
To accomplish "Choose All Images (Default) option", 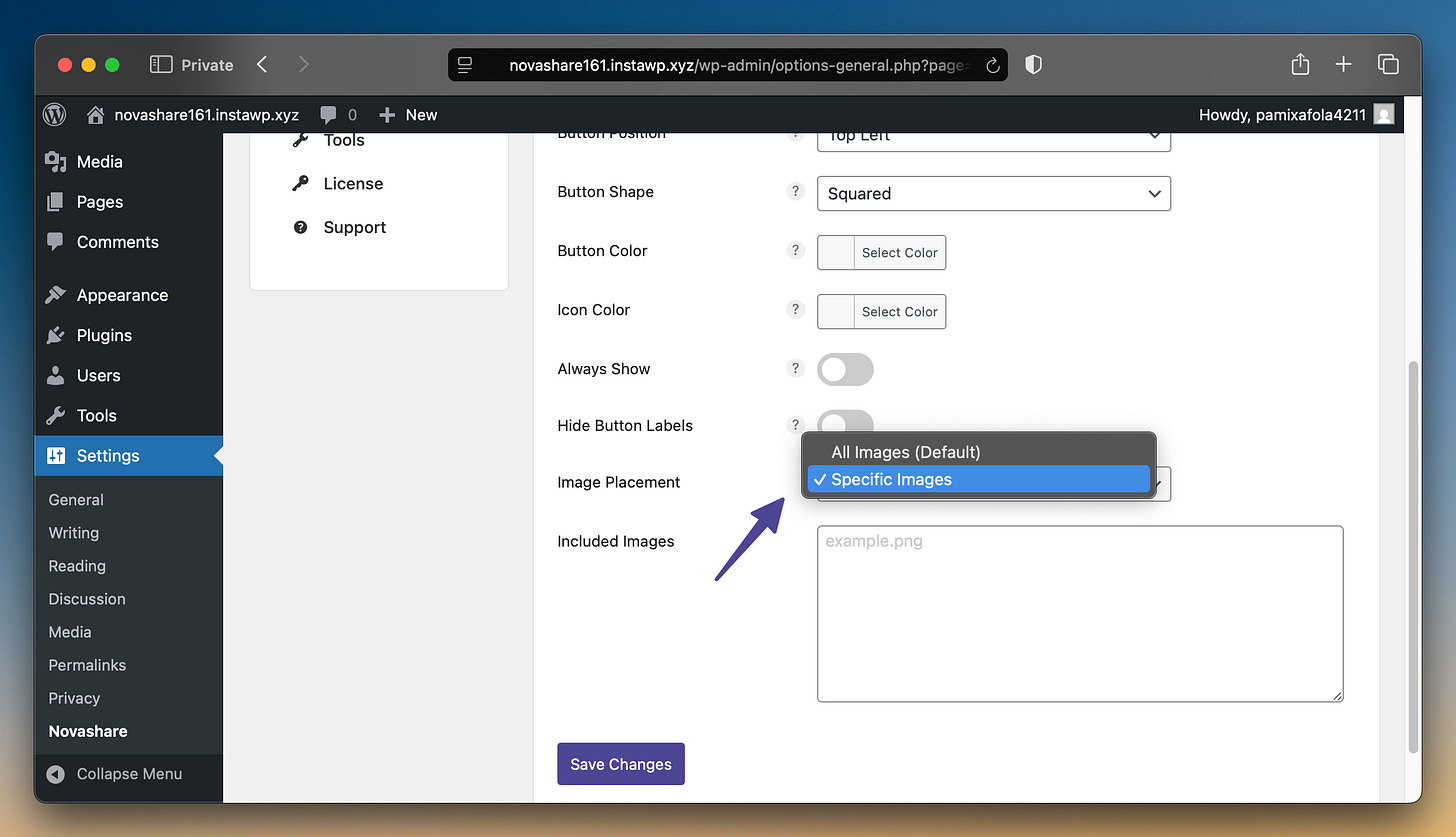I will pos(979,452).
